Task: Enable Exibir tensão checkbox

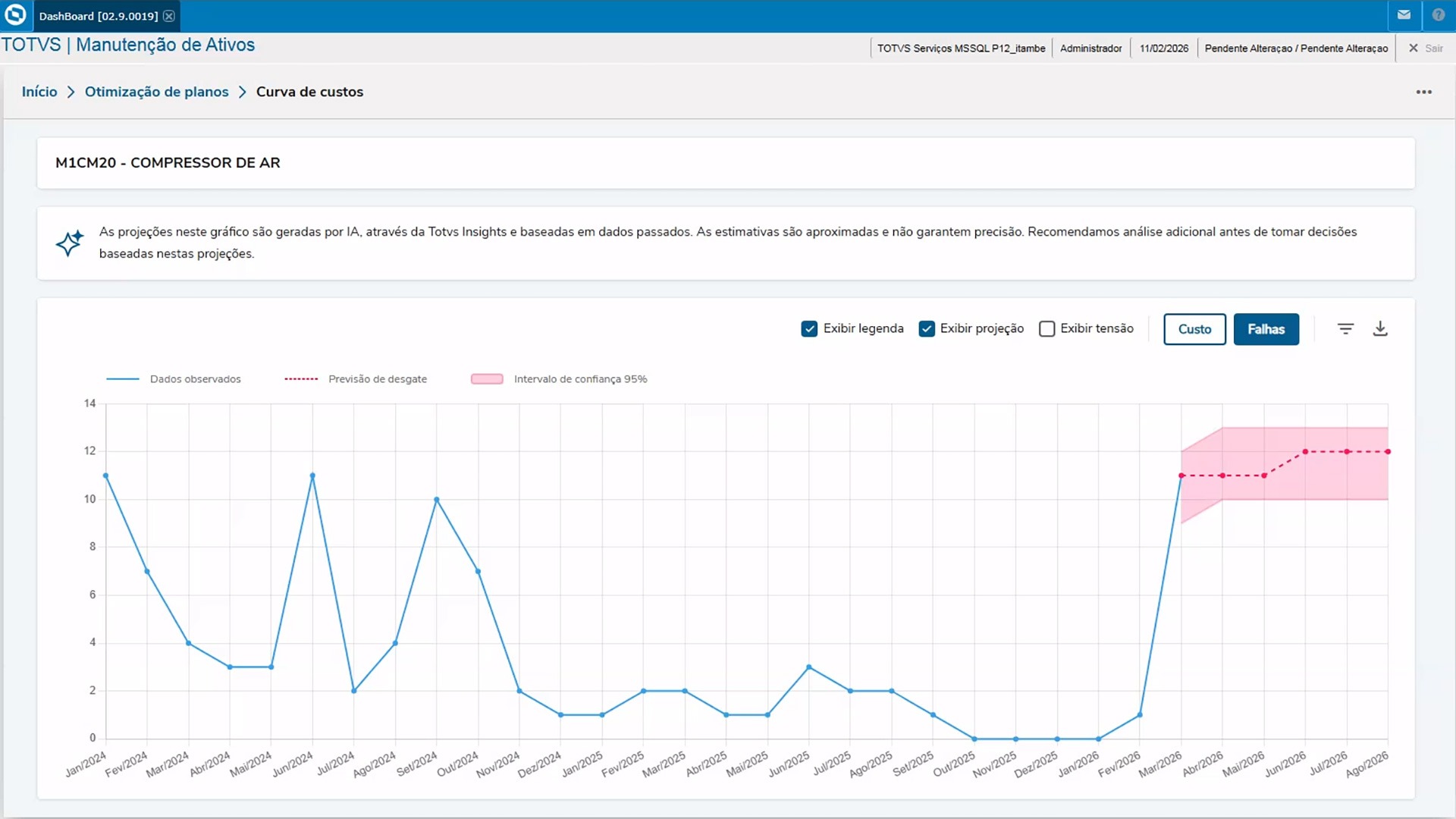Action: (1046, 328)
